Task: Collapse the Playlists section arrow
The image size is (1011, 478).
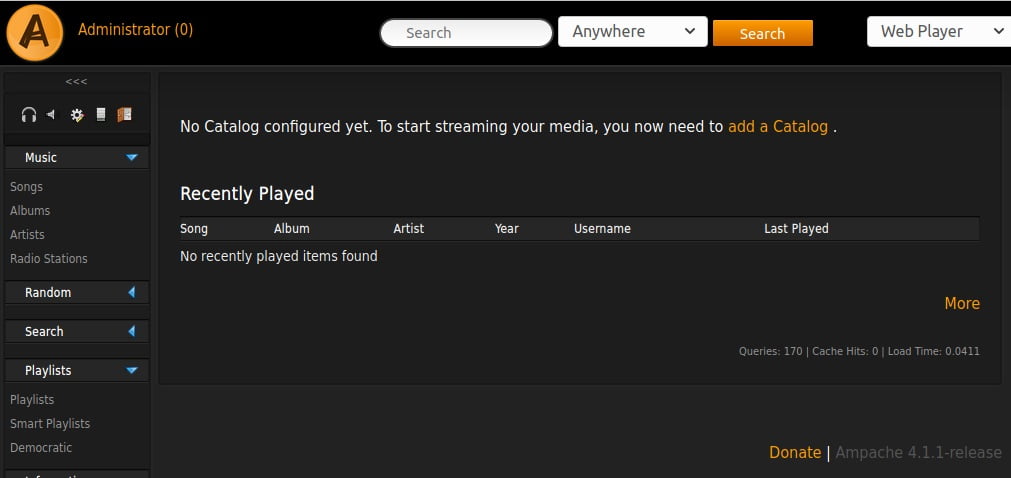Action: pos(132,370)
